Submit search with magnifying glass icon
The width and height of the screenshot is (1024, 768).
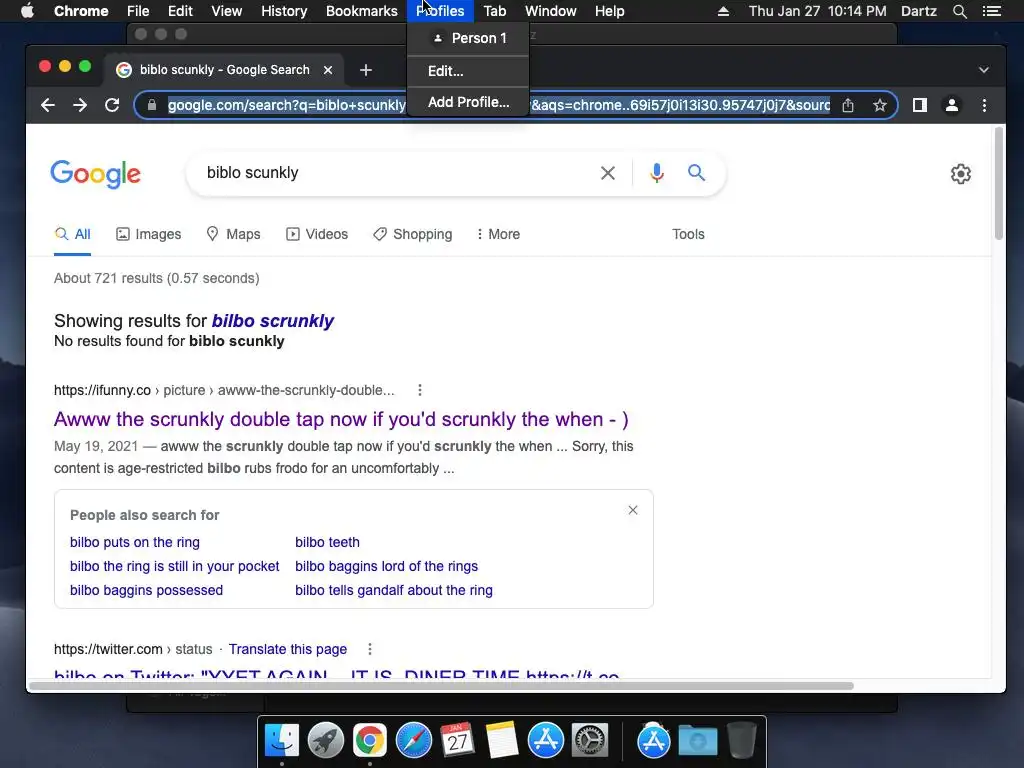(x=696, y=172)
